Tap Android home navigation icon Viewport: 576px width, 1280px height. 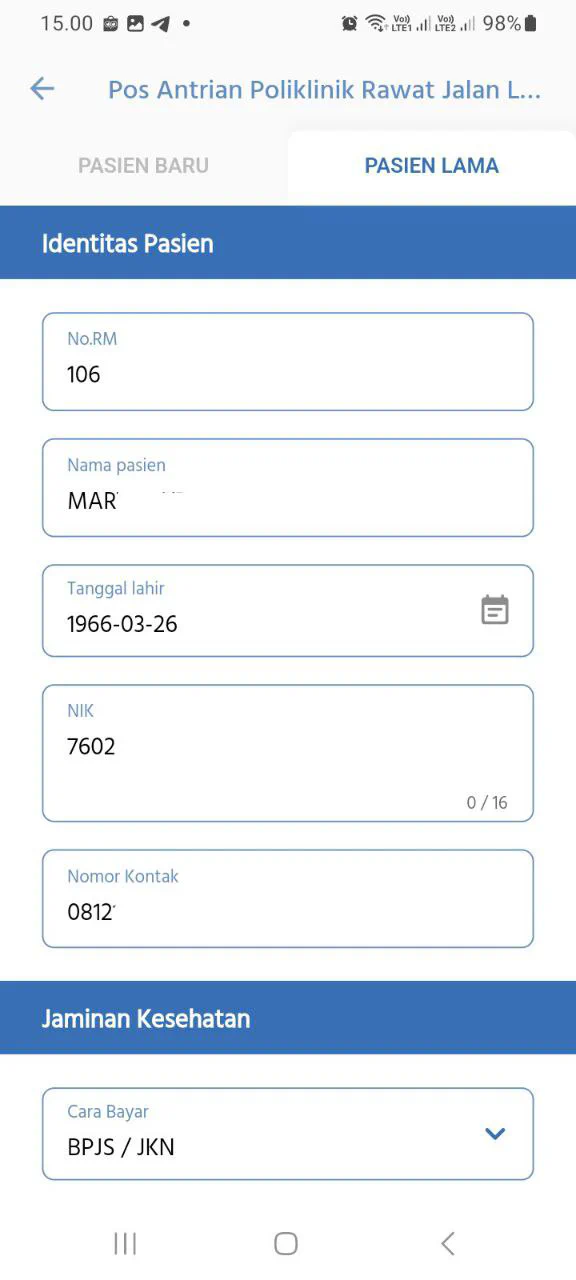click(286, 1243)
